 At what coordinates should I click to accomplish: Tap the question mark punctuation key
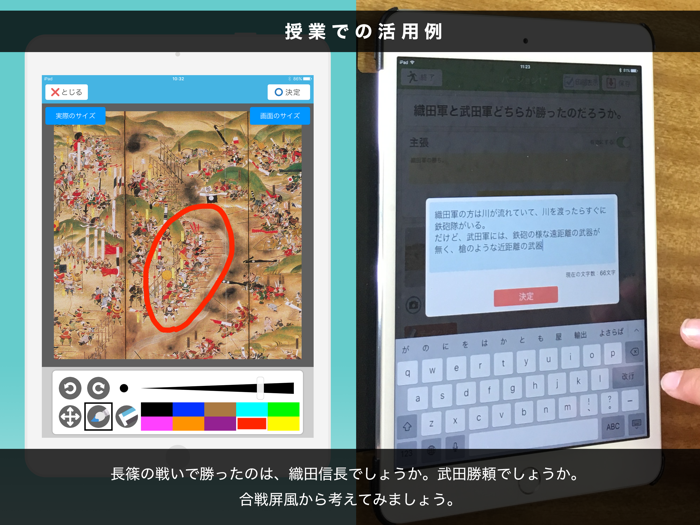[x=609, y=401]
